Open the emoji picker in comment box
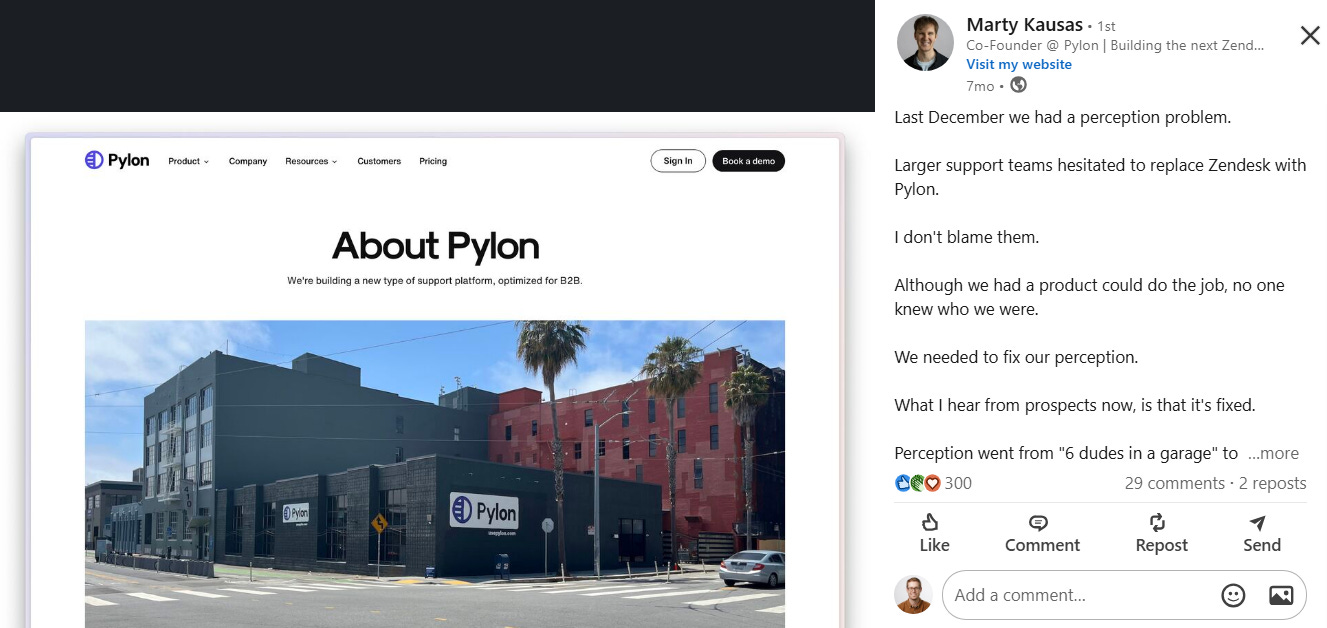The width and height of the screenshot is (1327, 628). [x=1233, y=595]
